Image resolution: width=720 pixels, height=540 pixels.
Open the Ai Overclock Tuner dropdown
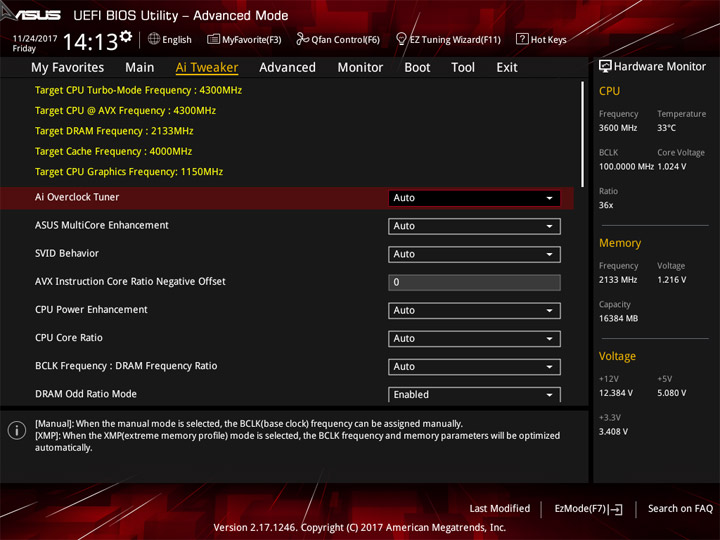coord(474,198)
